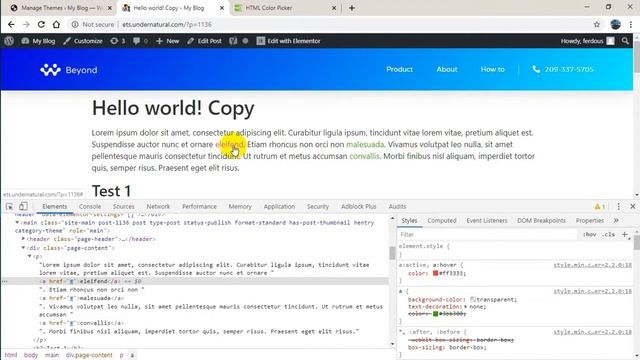Go back using the browser back arrow
This screenshot has height=360, width=640.
pyautogui.click(x=11, y=24)
